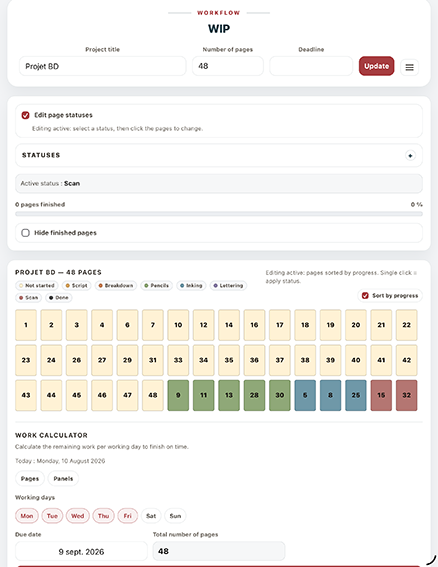Click page tile 33
This screenshot has height=567, width=438.
point(178,360)
